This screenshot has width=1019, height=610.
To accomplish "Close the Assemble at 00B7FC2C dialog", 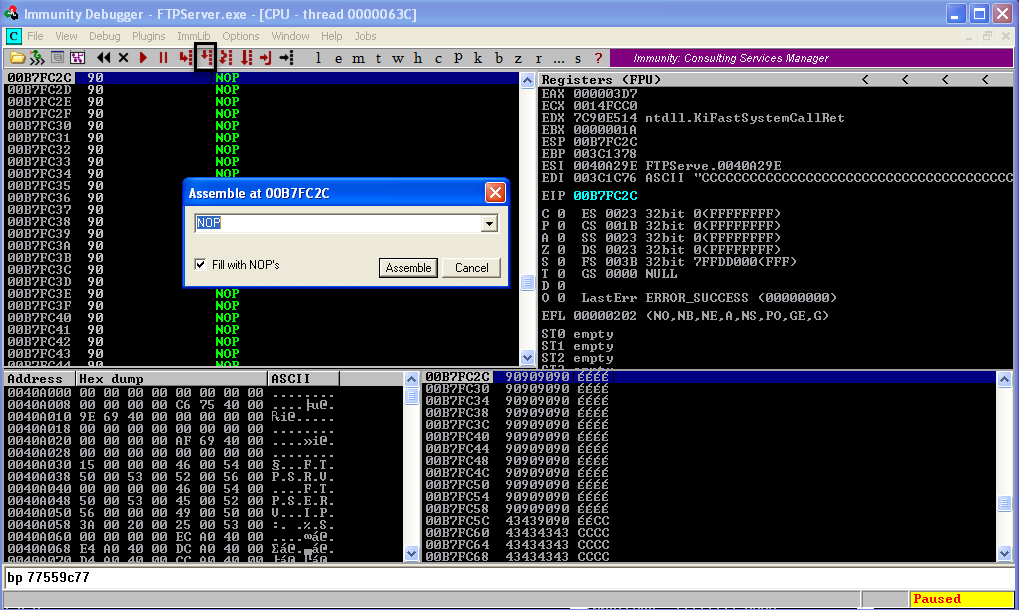I will click(x=495, y=192).
